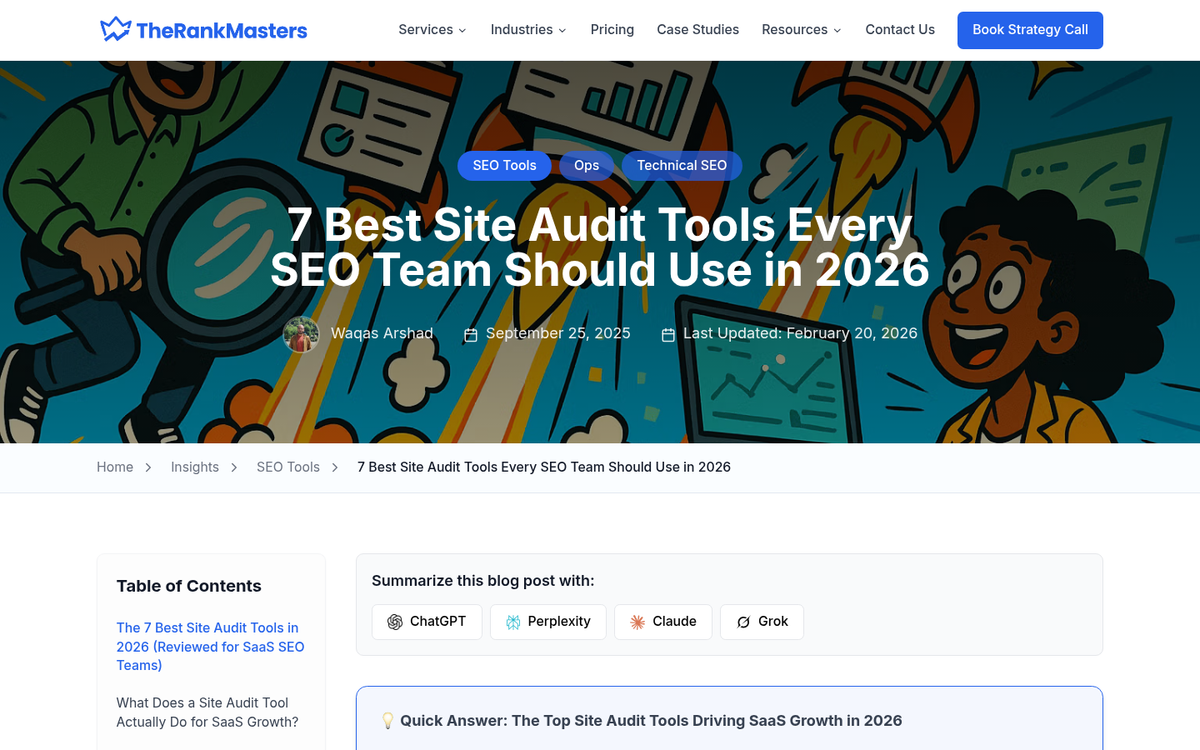Expand the Services dropdown menu

(432, 30)
